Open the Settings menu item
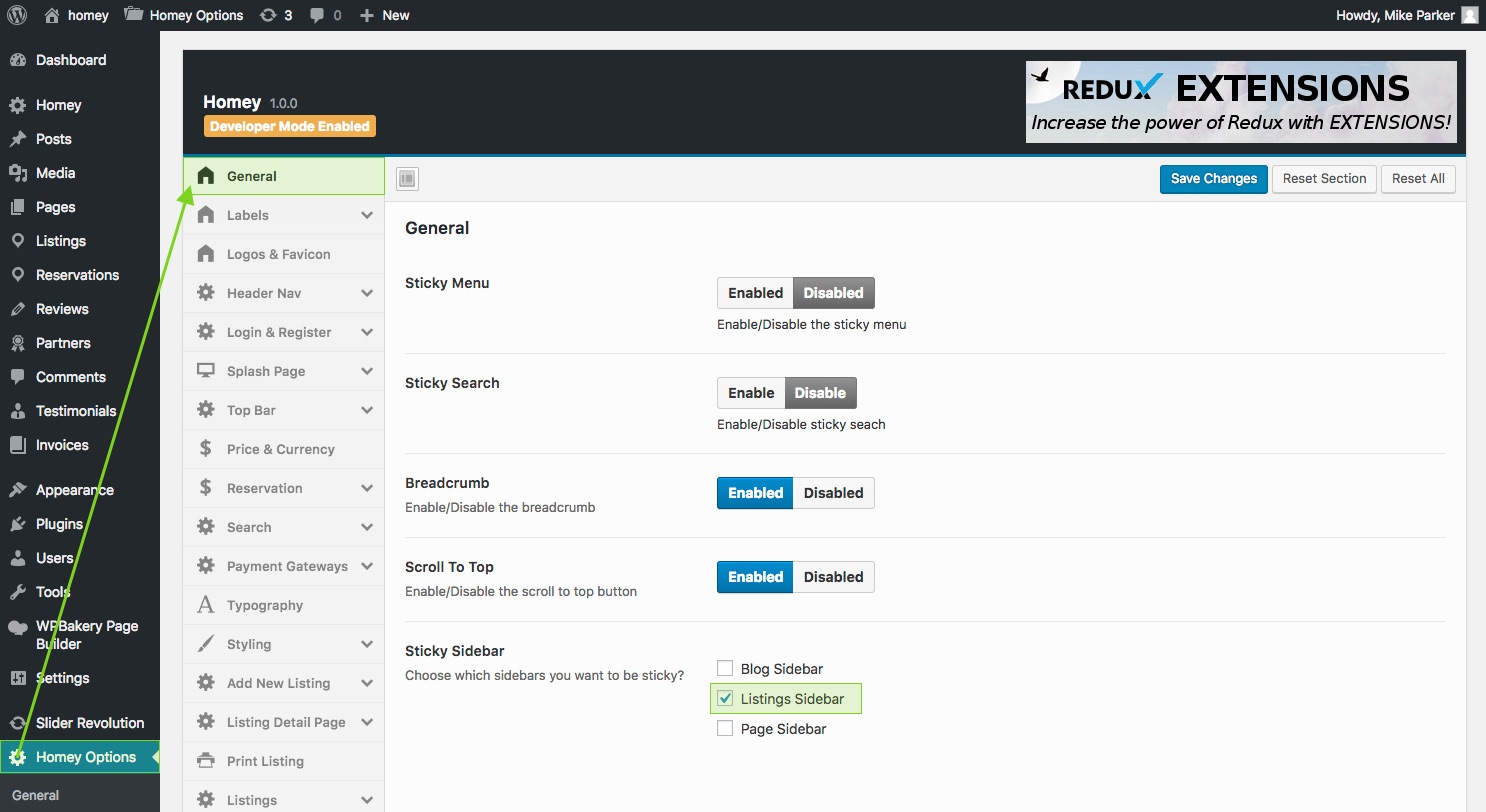Image resolution: width=1486 pixels, height=812 pixels. coord(80,678)
